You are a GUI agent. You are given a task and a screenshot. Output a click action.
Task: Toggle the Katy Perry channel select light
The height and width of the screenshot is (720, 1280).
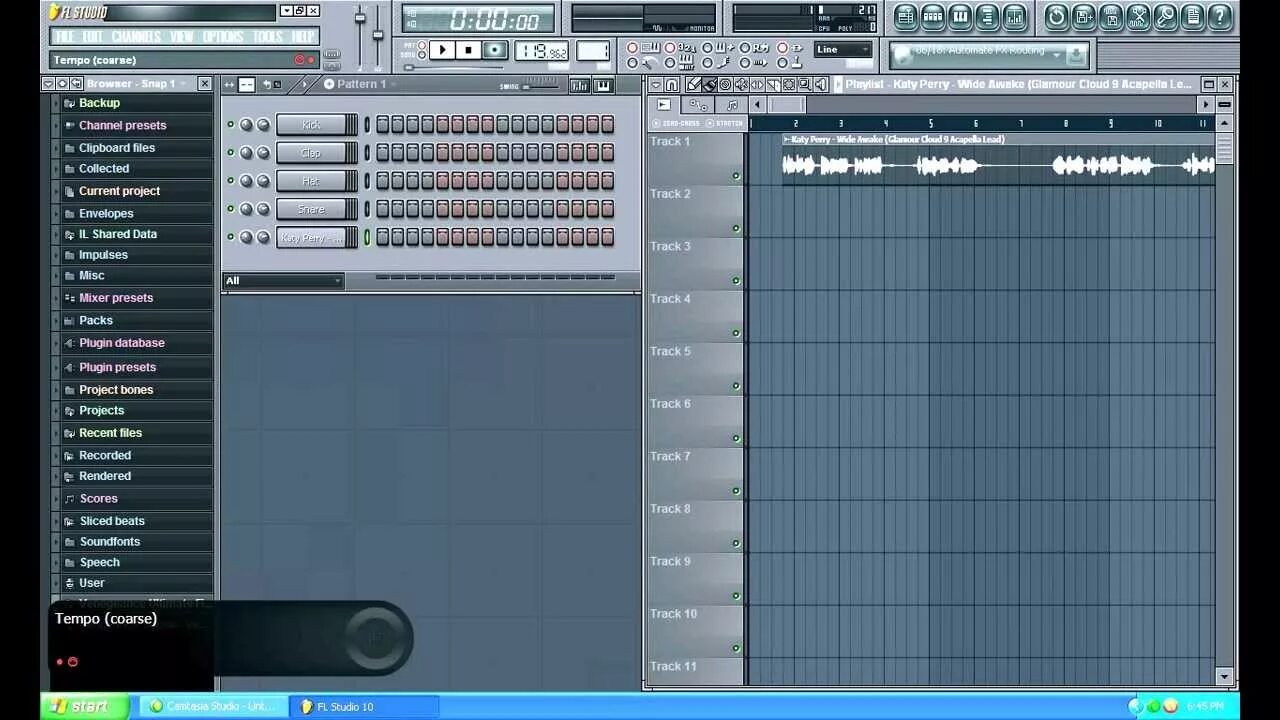[x=367, y=237]
